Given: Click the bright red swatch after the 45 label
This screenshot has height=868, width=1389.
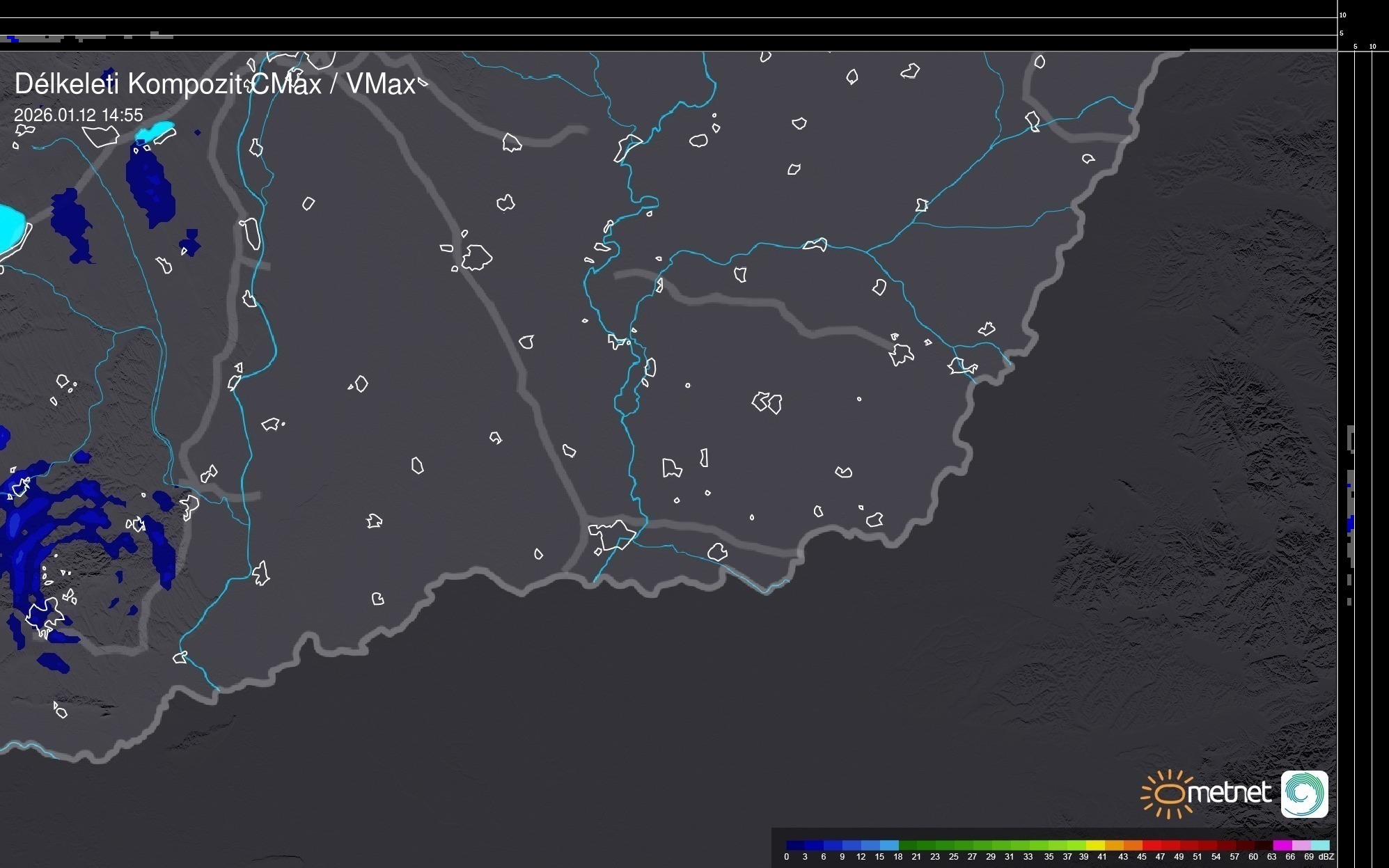Looking at the screenshot, I should pyautogui.click(x=1152, y=845).
